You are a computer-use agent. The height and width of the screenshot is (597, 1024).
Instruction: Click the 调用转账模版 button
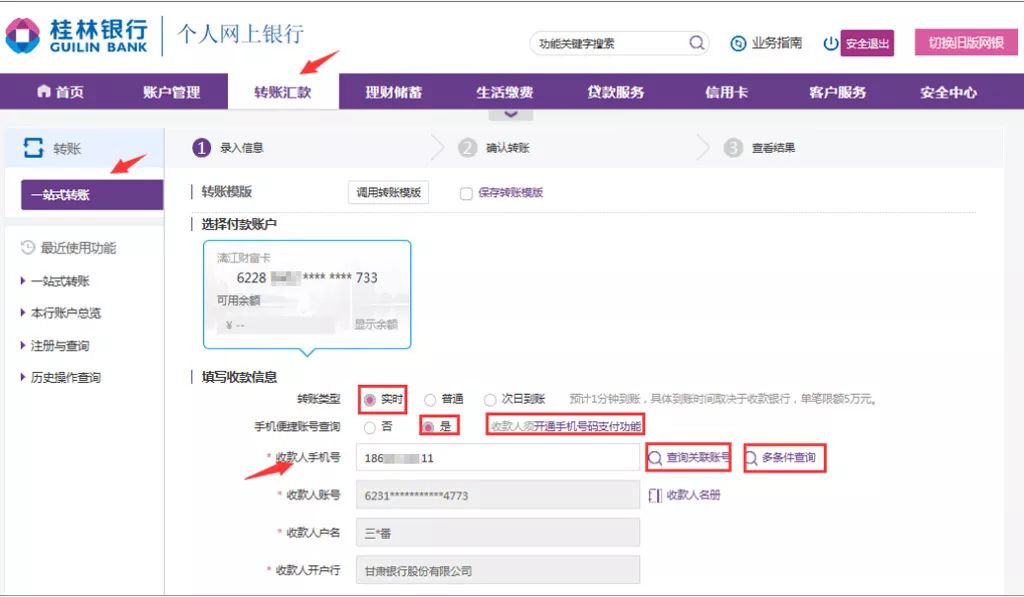(388, 193)
